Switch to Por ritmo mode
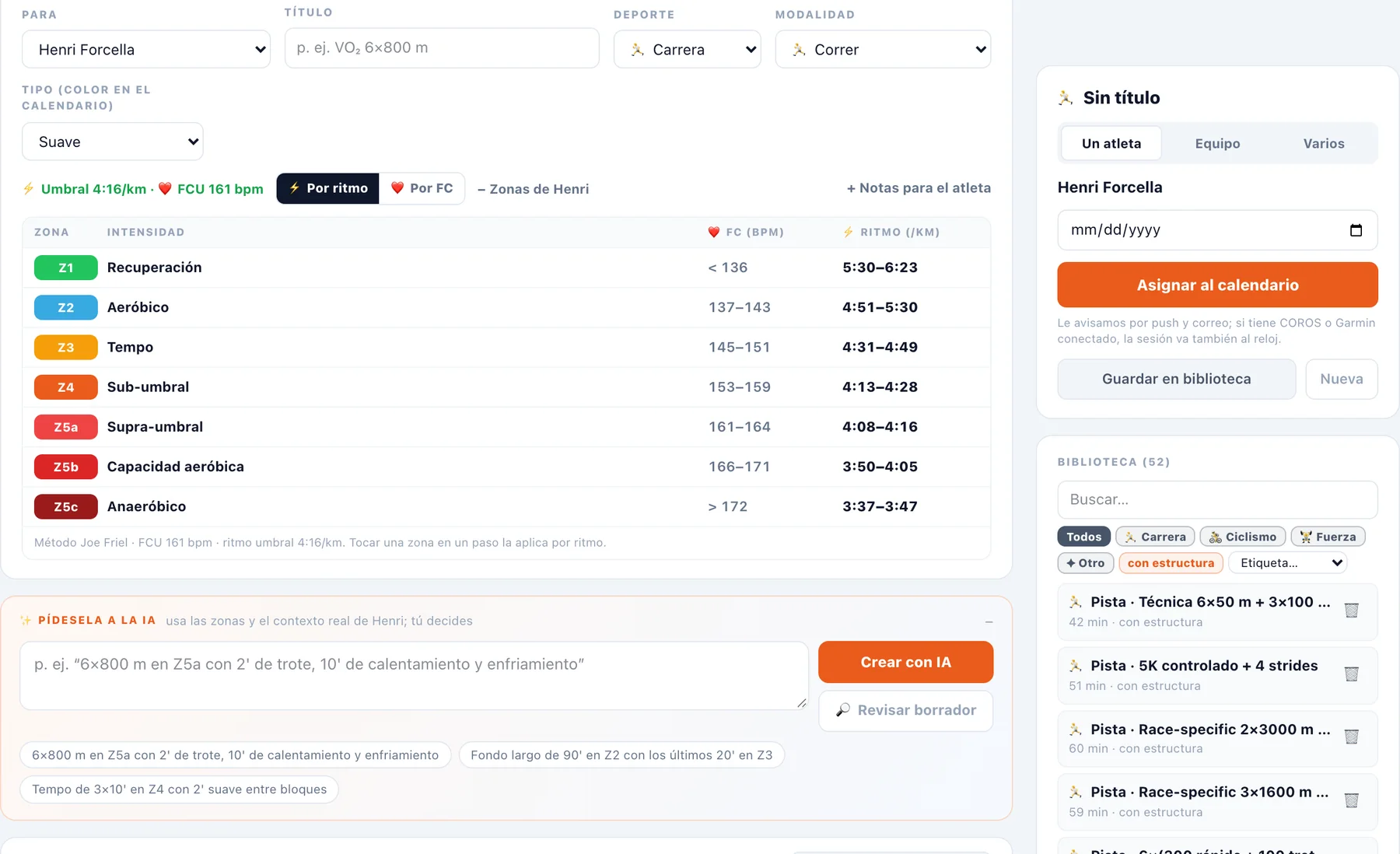1400x854 pixels. coord(328,188)
